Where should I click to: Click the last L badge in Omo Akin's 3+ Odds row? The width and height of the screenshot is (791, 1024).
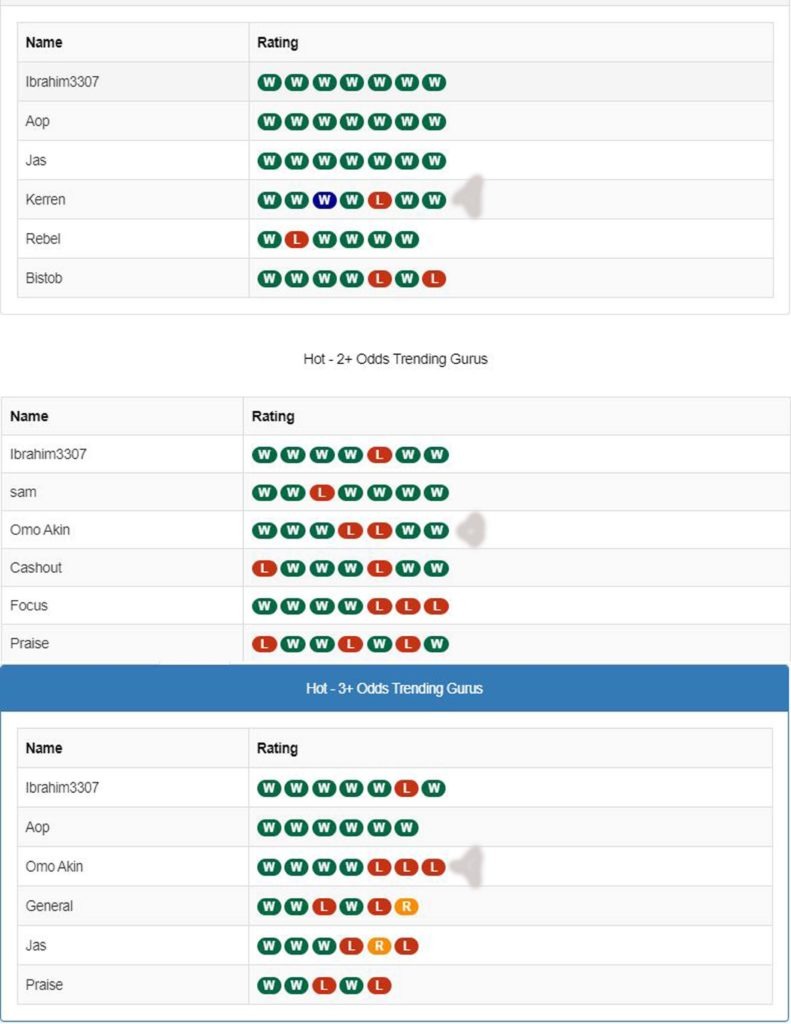coord(434,867)
